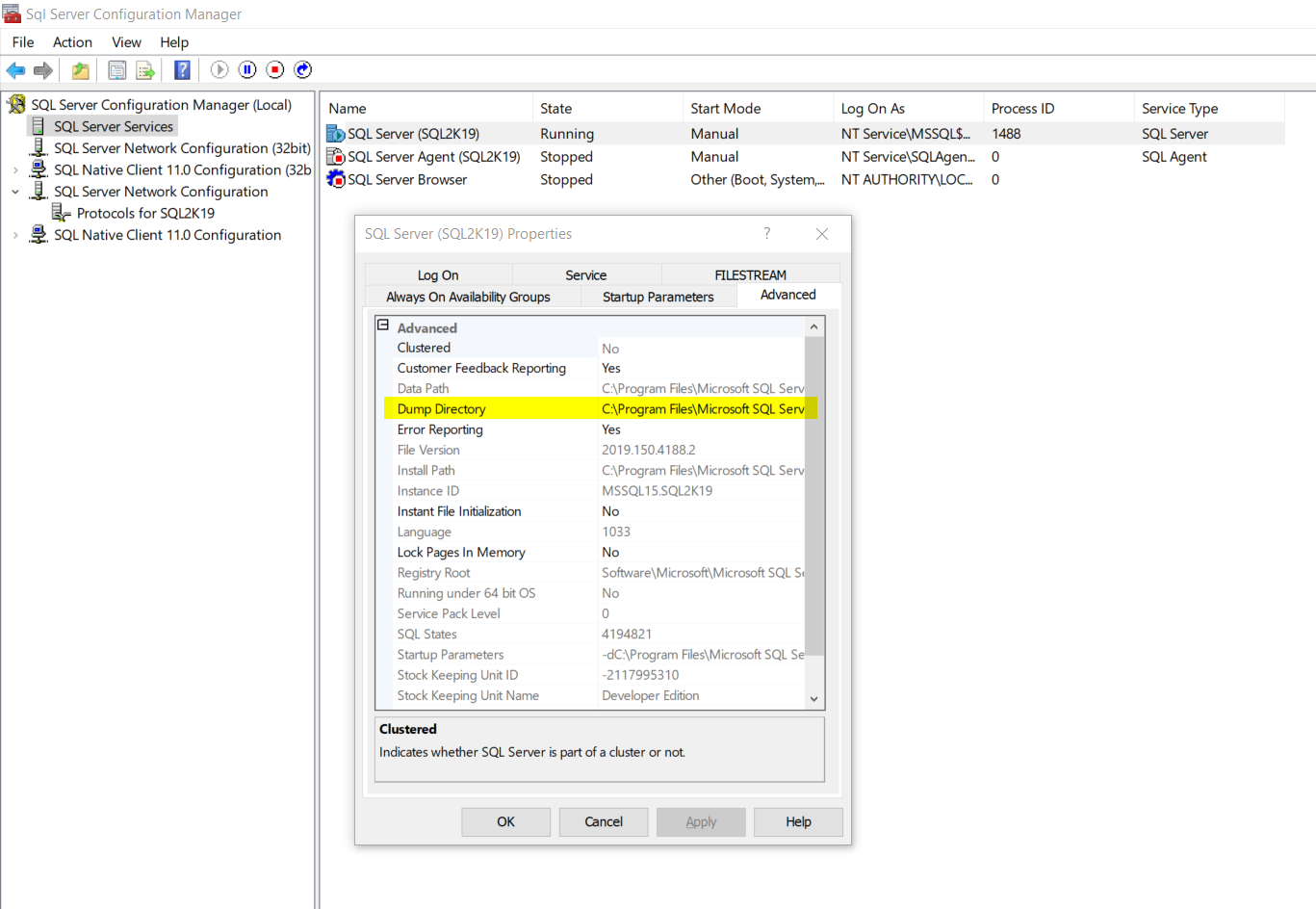This screenshot has height=909, width=1316.
Task: Click Process ID 1488 cell
Action: tap(1006, 134)
